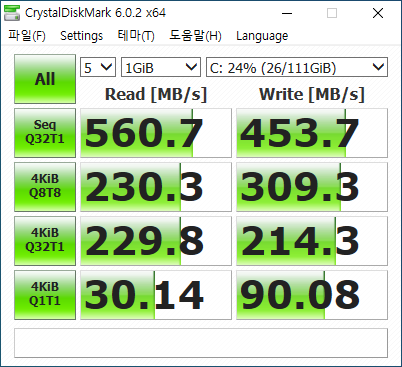Click the Seq write result 453.7
402x367 pixels.
pyautogui.click(x=312, y=133)
